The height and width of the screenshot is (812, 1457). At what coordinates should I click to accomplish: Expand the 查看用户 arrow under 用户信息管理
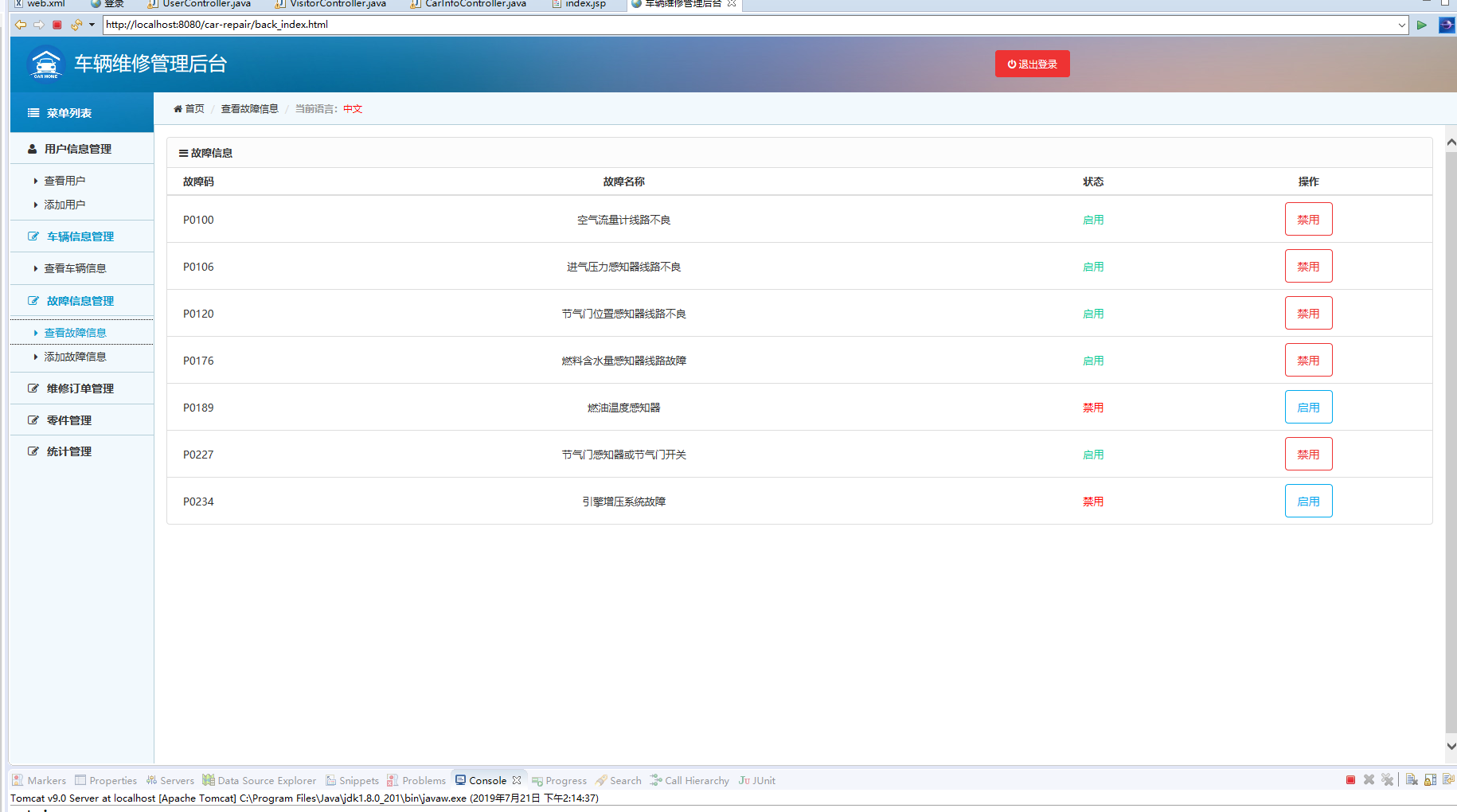(x=35, y=181)
